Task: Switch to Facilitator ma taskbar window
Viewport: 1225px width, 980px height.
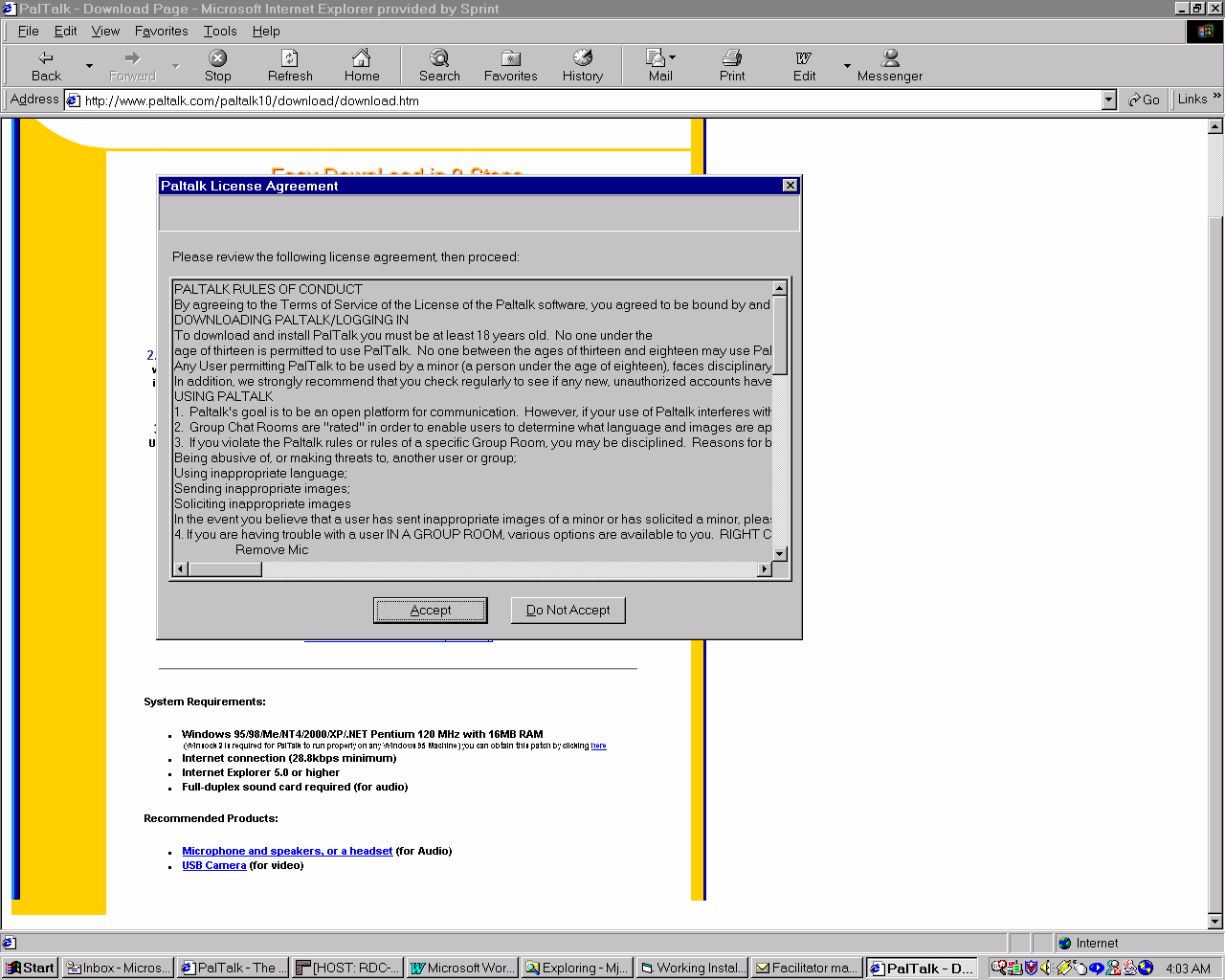Action: pos(807,968)
